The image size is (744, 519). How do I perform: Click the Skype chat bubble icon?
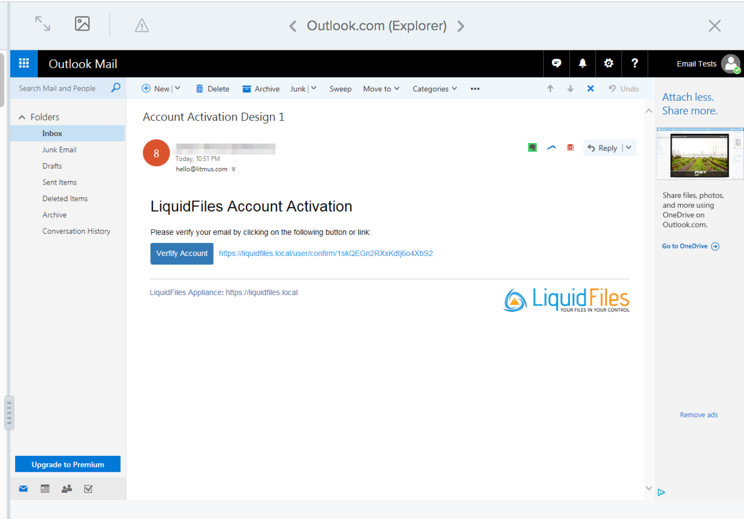point(556,63)
